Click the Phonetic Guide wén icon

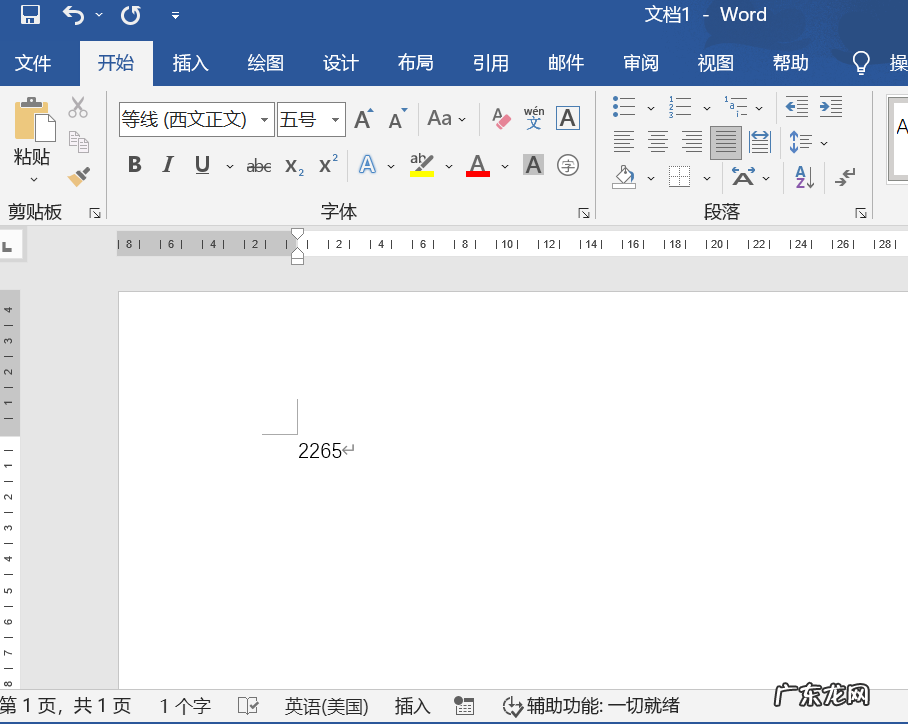coord(534,119)
